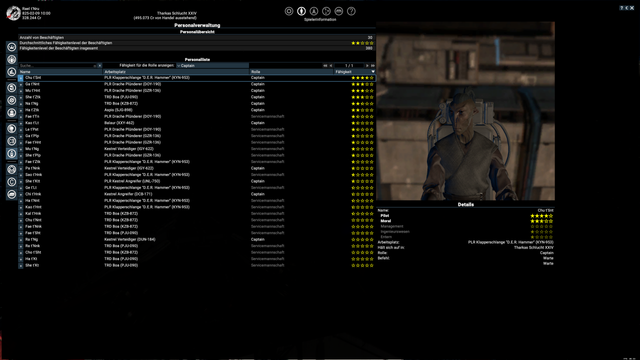640x360 pixels.
Task: Select employee Mu t'Ng
Action: (x=32, y=149)
